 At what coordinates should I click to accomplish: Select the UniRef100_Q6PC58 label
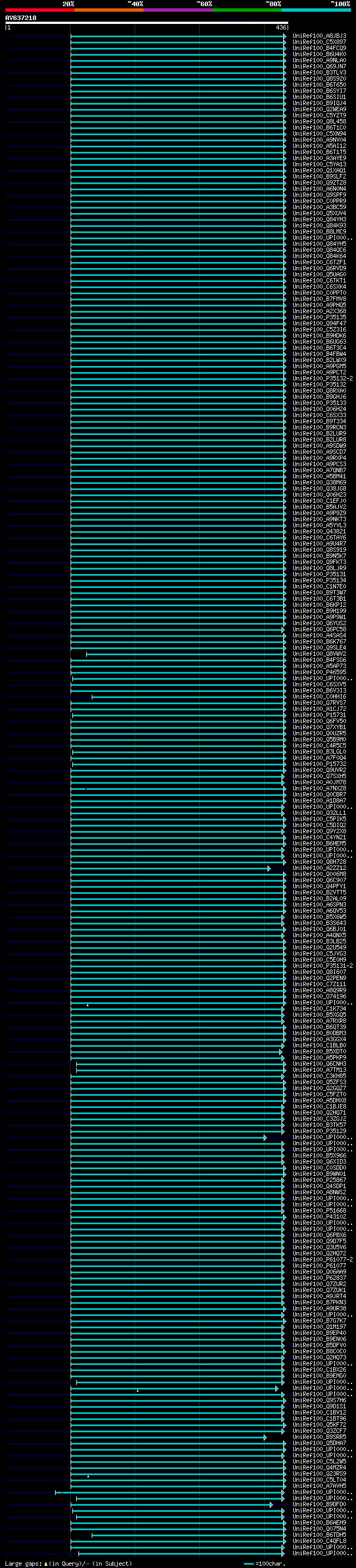319,630
